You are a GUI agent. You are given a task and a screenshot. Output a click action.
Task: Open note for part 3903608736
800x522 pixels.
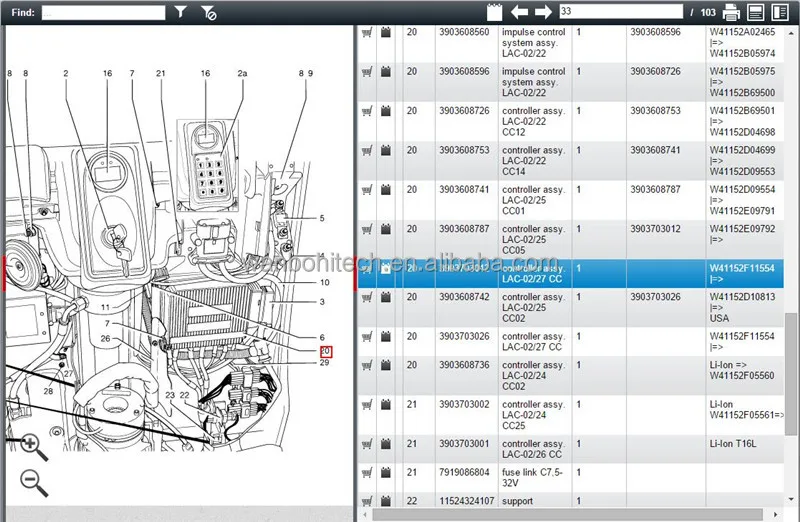click(386, 365)
